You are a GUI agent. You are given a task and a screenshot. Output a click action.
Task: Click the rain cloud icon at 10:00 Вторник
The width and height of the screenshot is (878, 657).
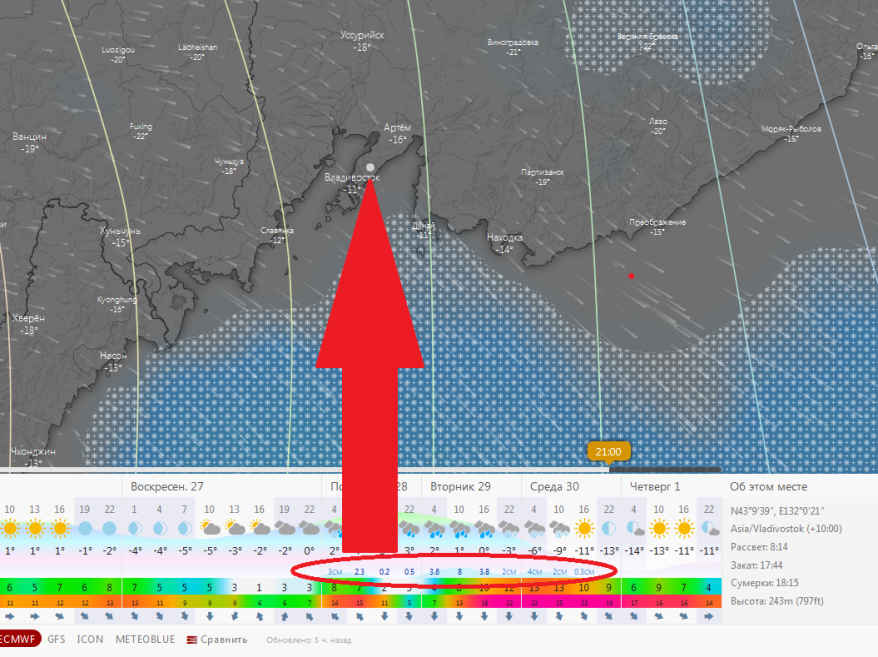coord(459,527)
